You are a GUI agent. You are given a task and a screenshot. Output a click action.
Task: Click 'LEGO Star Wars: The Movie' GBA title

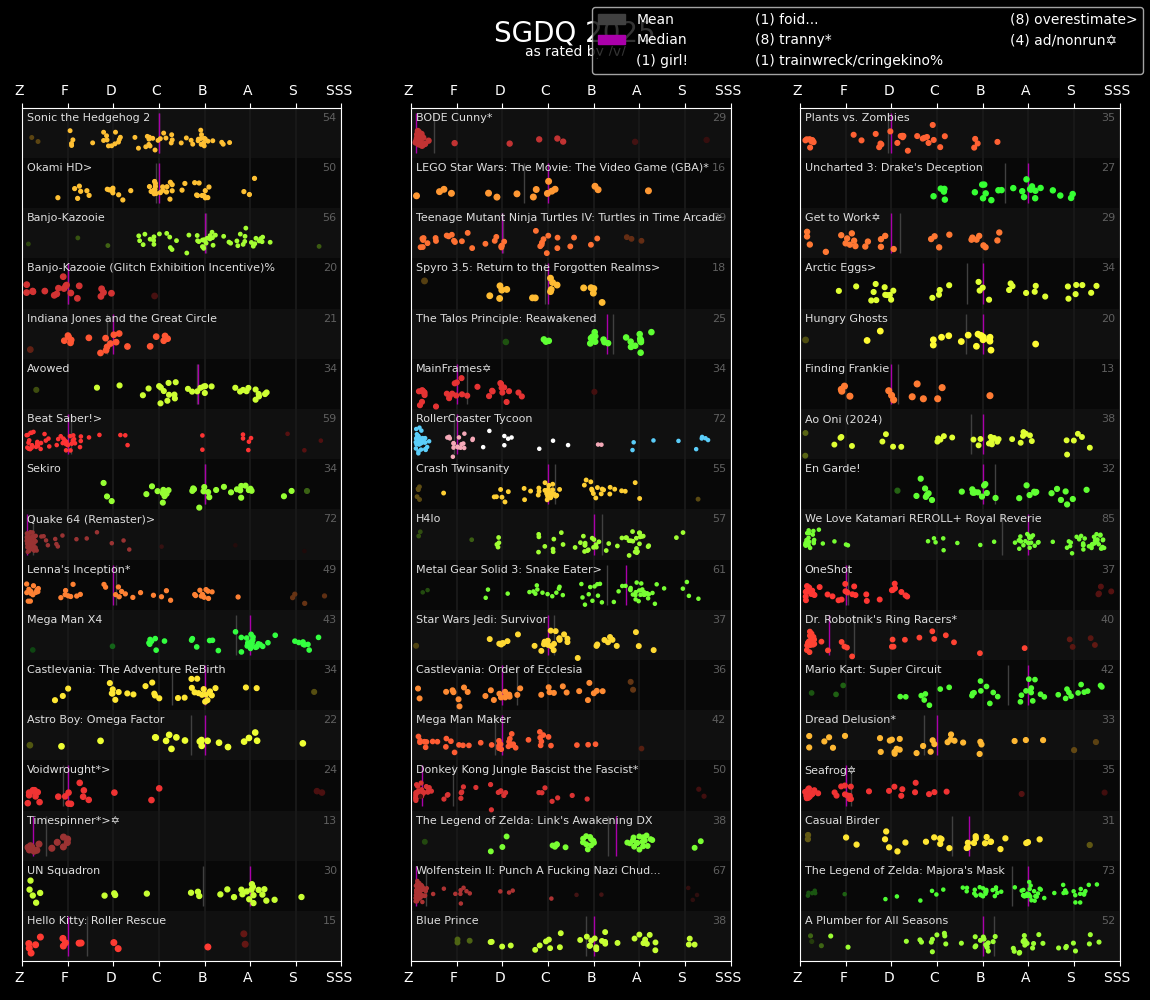click(x=562, y=167)
